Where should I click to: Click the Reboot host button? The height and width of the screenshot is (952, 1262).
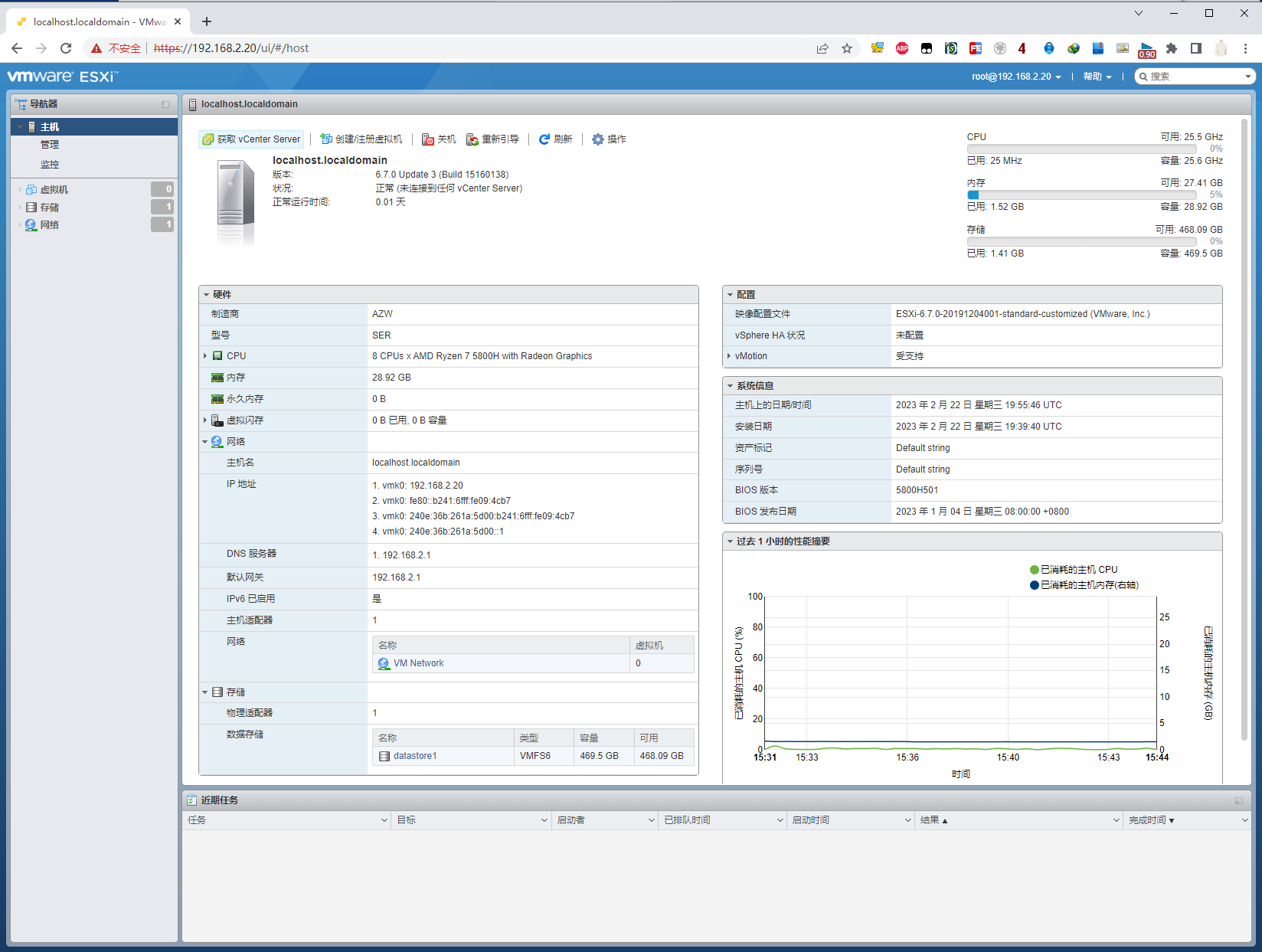click(x=492, y=139)
